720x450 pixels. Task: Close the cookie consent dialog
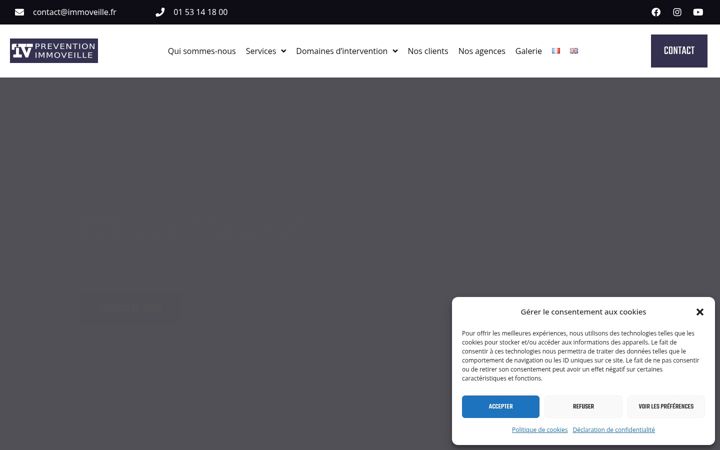click(700, 312)
